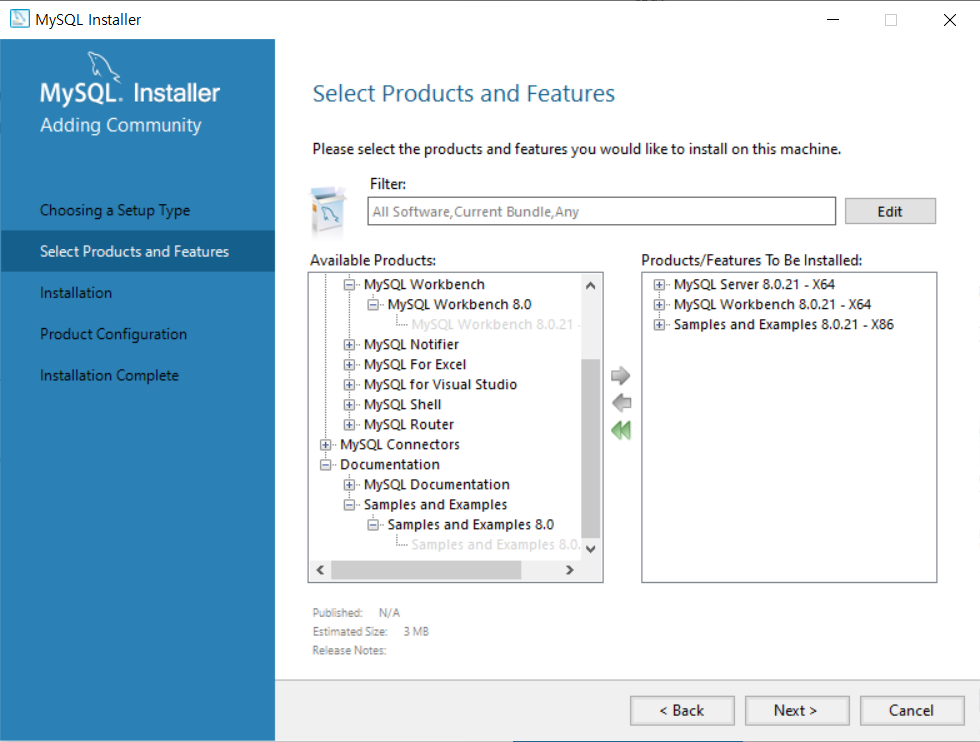Expand Samples and Examples 8.0.21 - X86 features
This screenshot has width=980, height=742.
point(659,325)
